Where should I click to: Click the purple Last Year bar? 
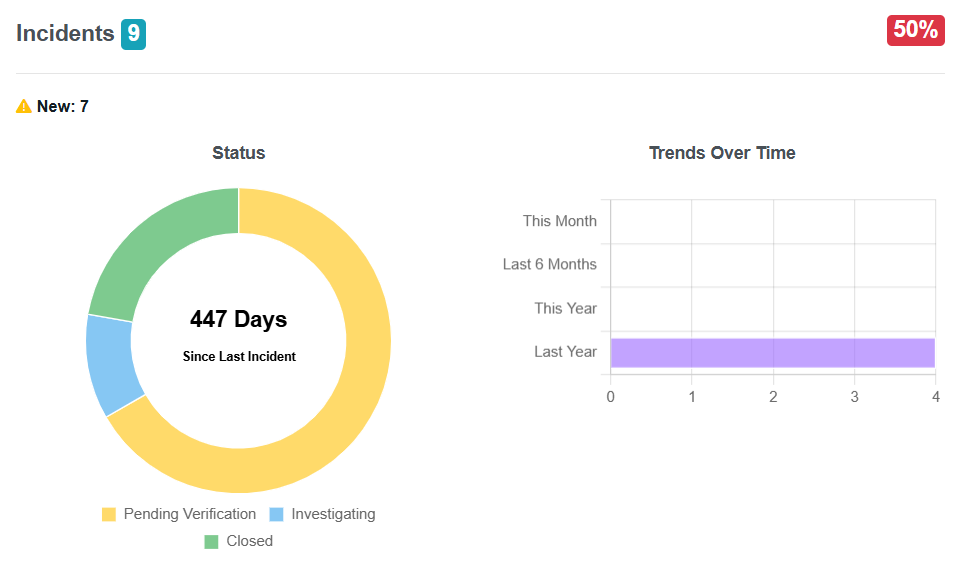pos(772,353)
